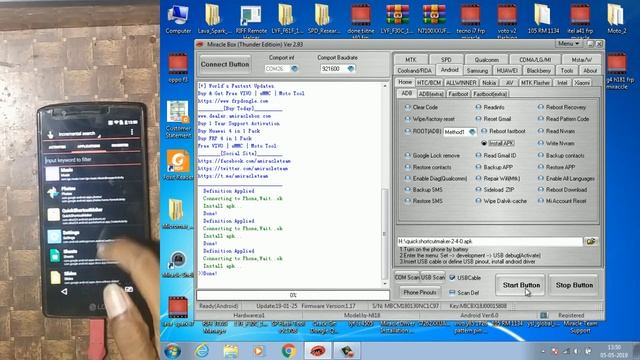640x360 pixels.
Task: Select the Reboot fastboot radio option
Action: [x=503, y=131]
